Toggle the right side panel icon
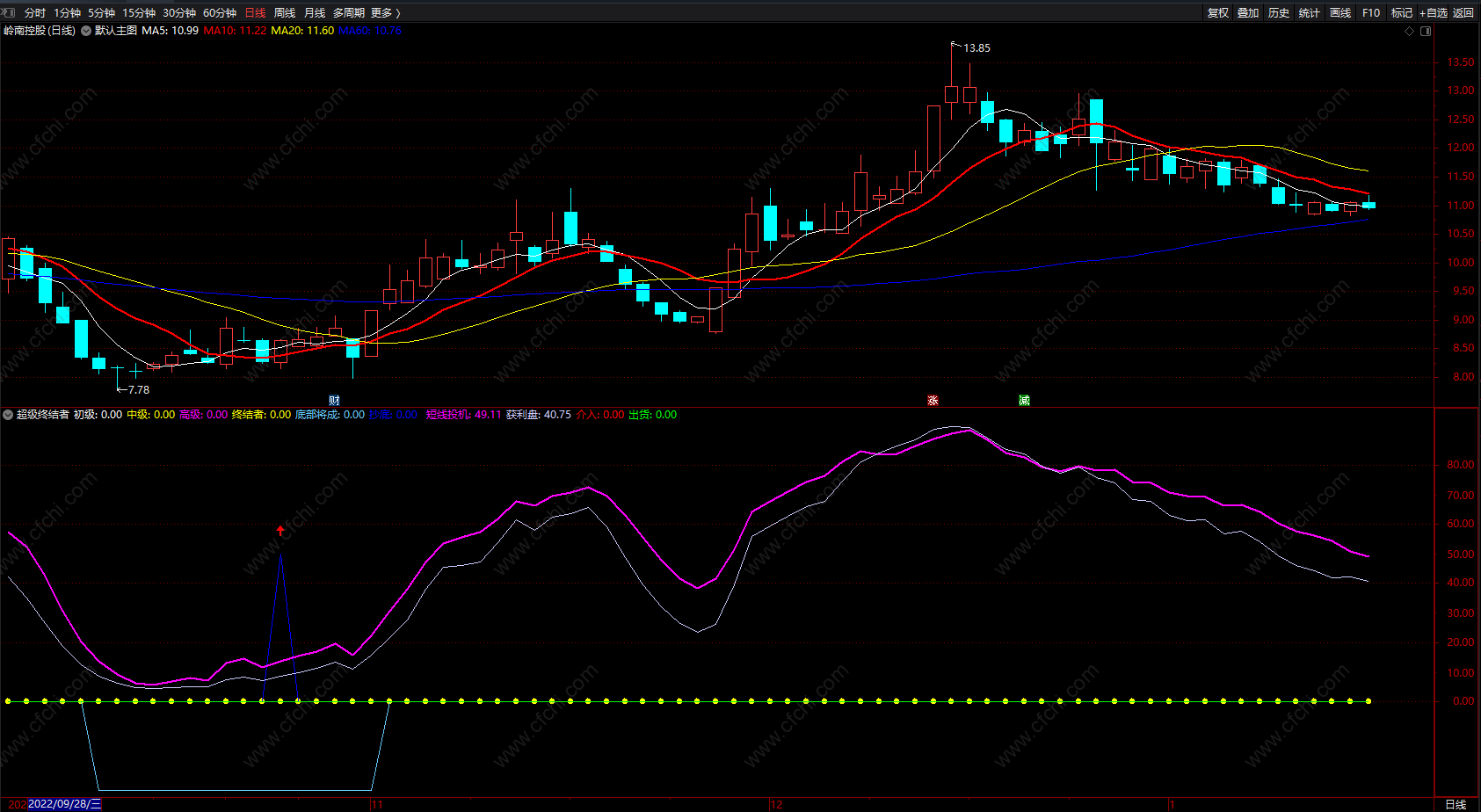This screenshot has width=1481, height=812. [x=1426, y=31]
